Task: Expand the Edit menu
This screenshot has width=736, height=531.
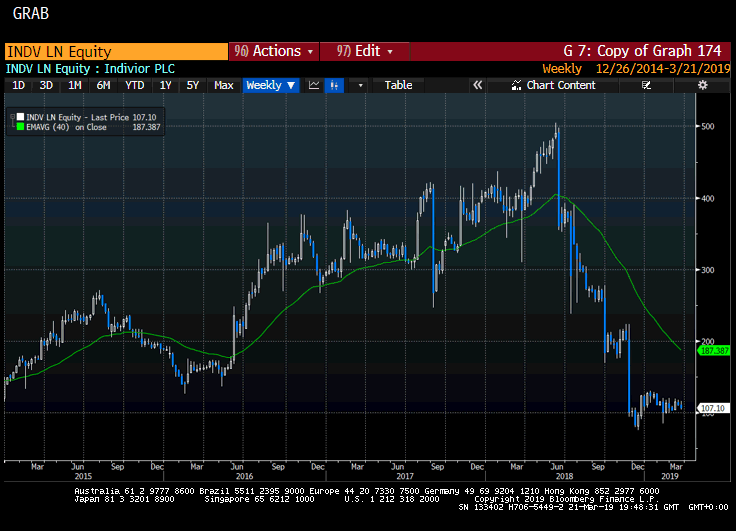Action: point(365,51)
